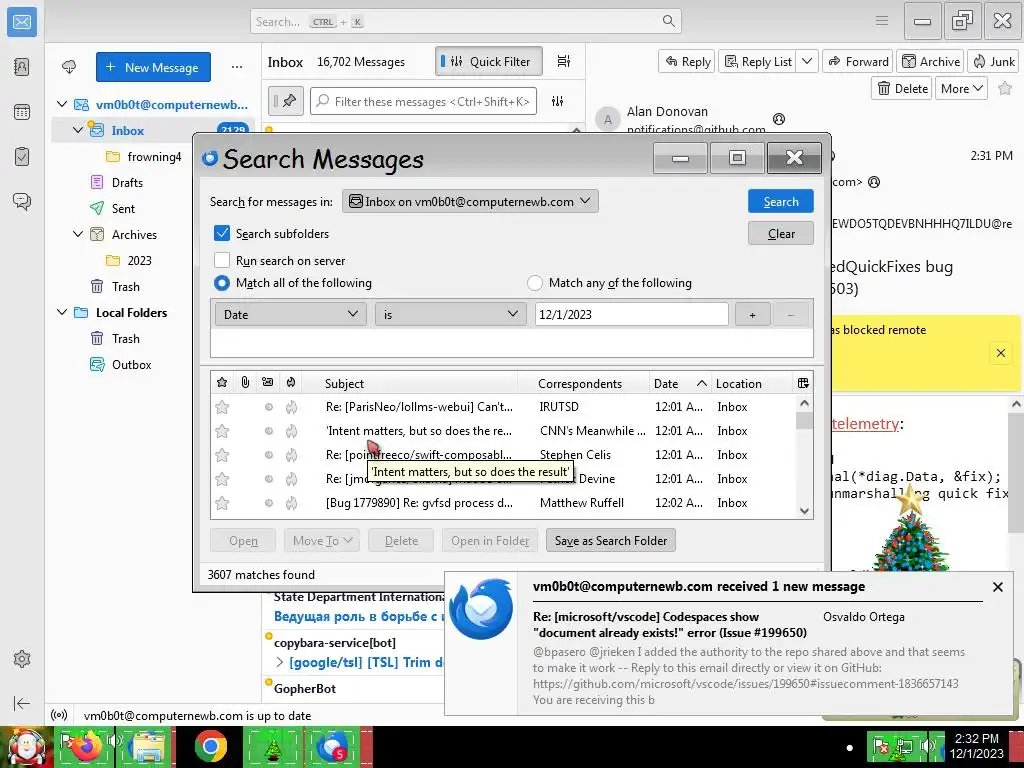Dismiss the new message notification

coord(997,586)
